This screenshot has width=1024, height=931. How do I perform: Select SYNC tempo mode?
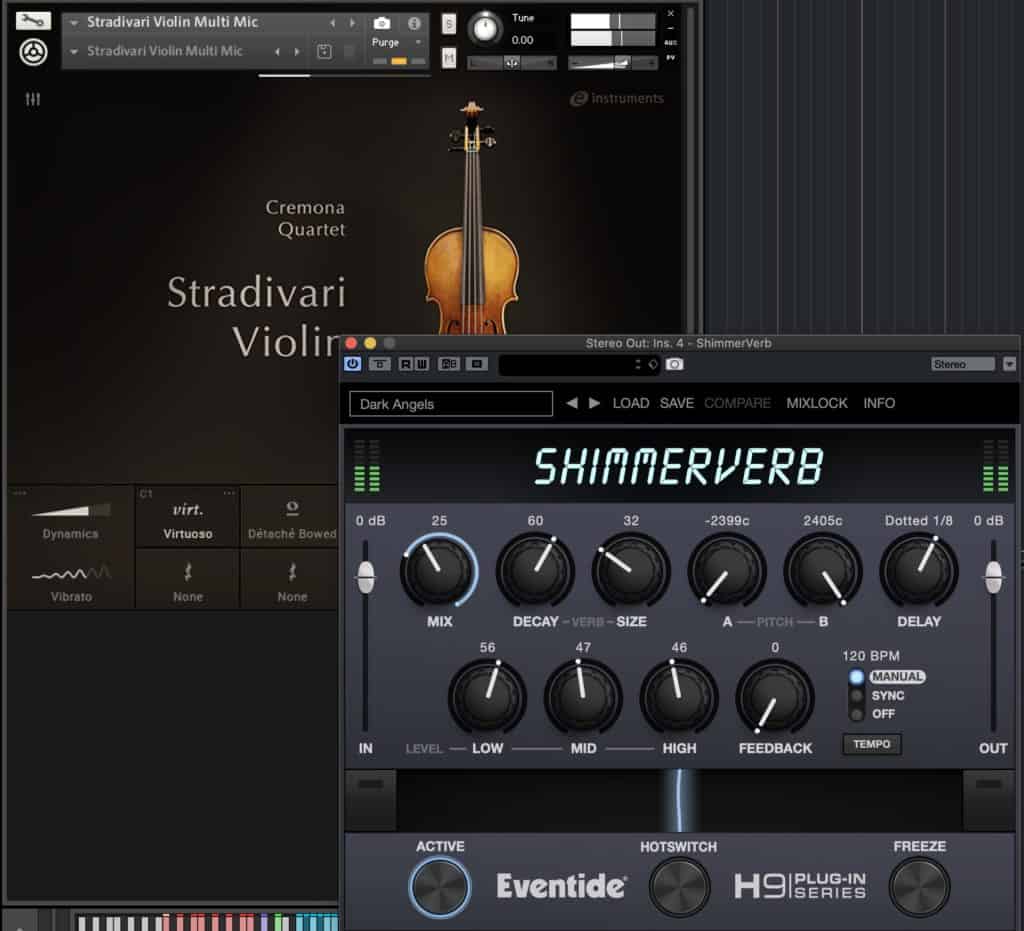[857, 695]
